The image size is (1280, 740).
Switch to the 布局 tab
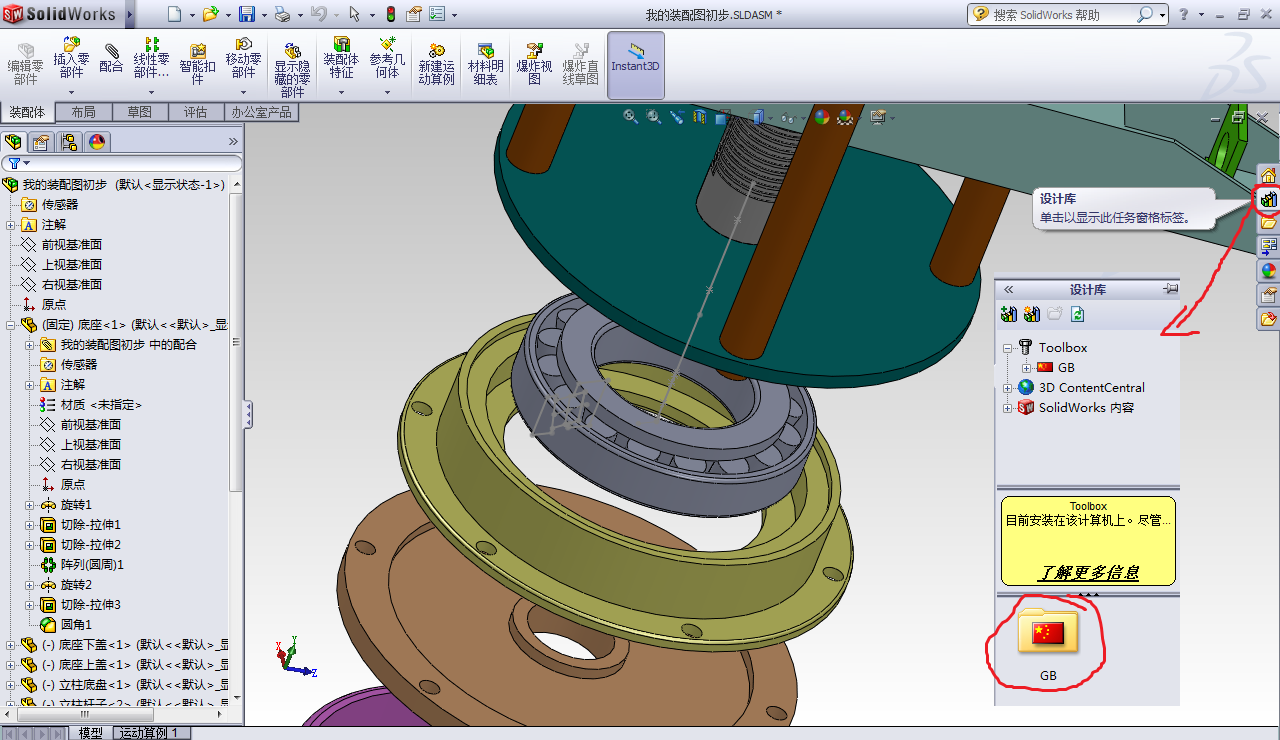83,112
